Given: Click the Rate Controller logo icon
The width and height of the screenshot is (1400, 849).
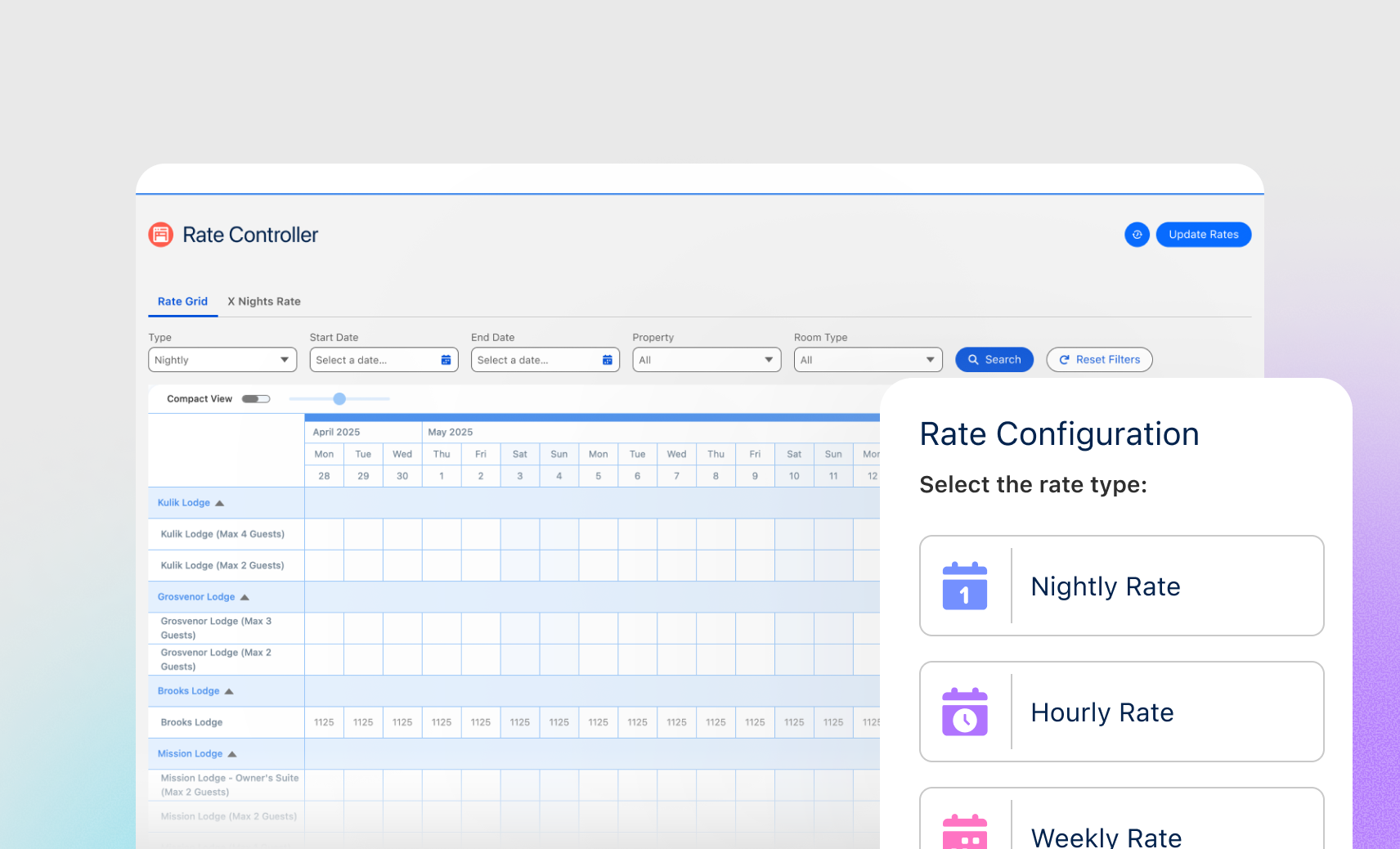Looking at the screenshot, I should pos(161,235).
